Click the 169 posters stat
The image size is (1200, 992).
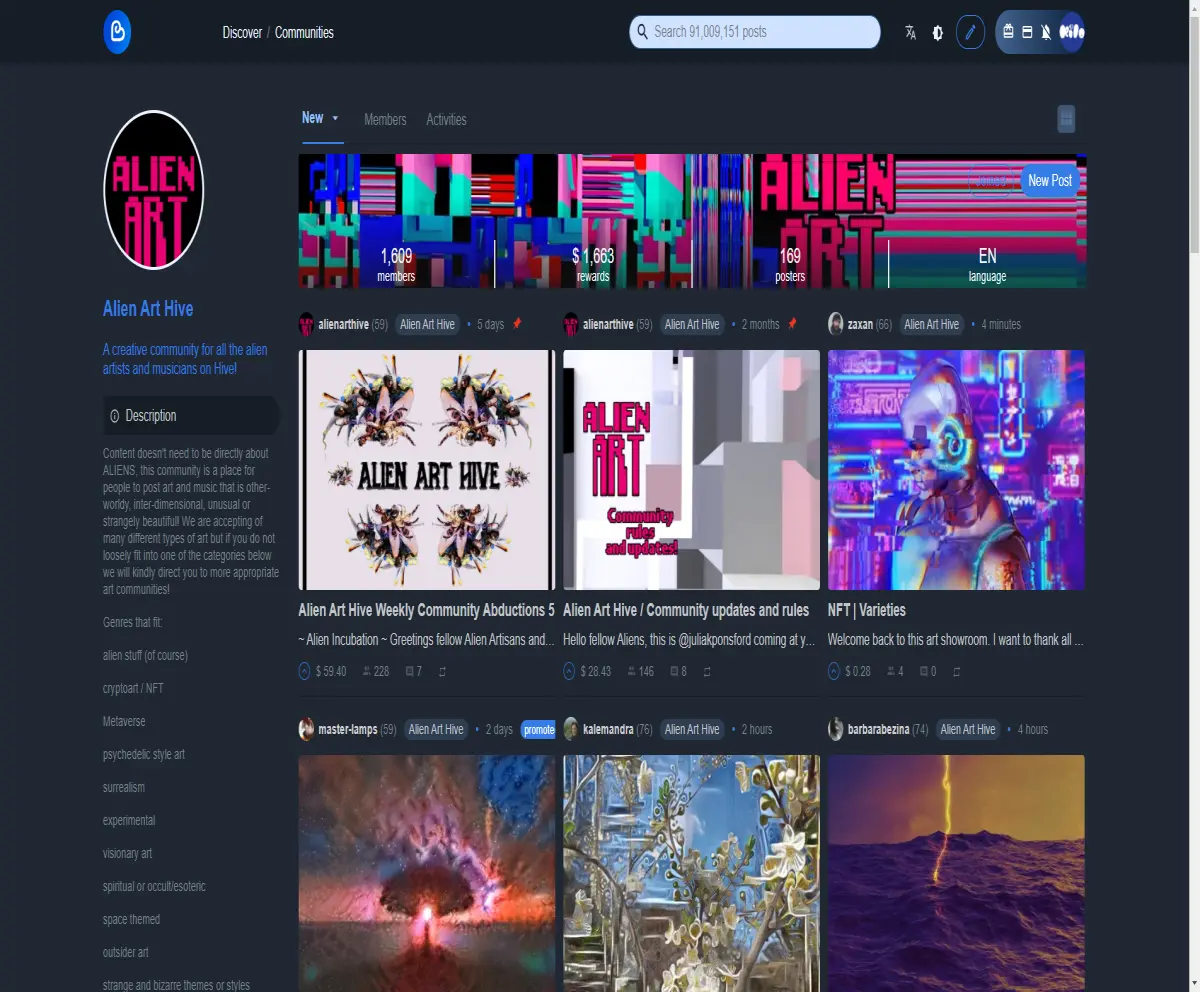coord(790,264)
